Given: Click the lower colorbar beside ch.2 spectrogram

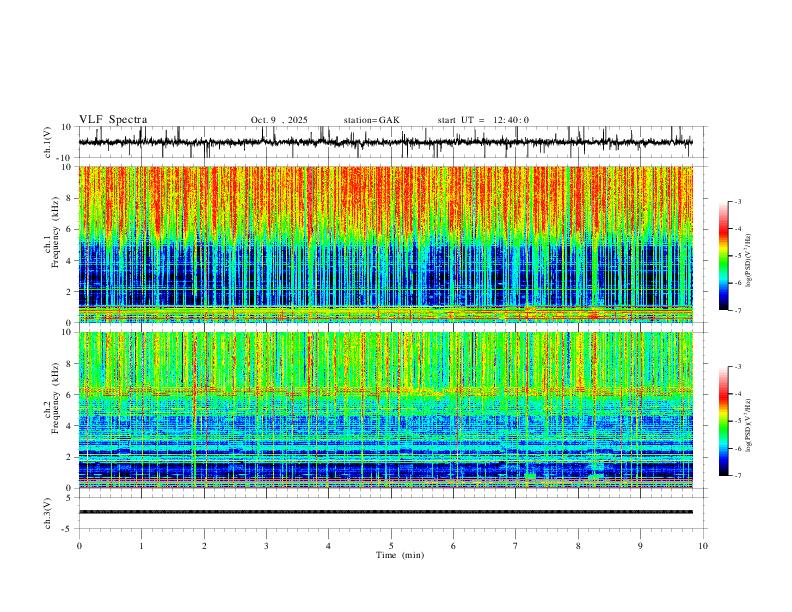Looking at the screenshot, I should pos(724,421).
